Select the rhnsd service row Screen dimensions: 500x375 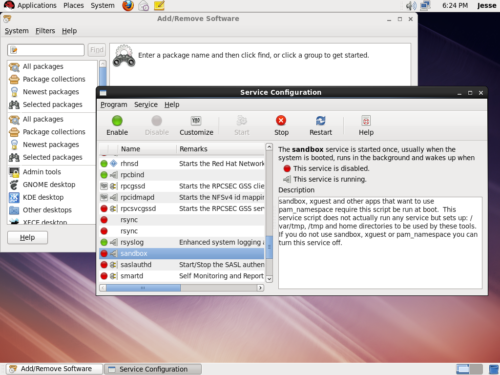tap(182, 163)
